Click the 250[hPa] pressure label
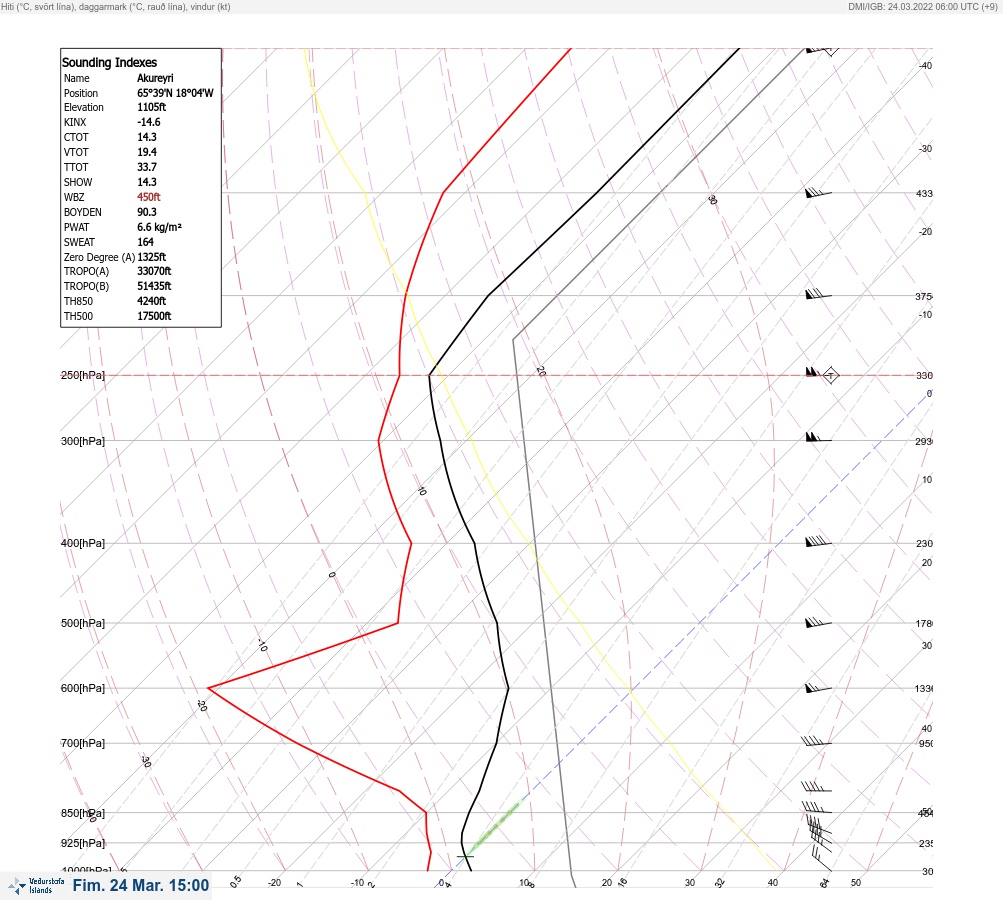 83,375
